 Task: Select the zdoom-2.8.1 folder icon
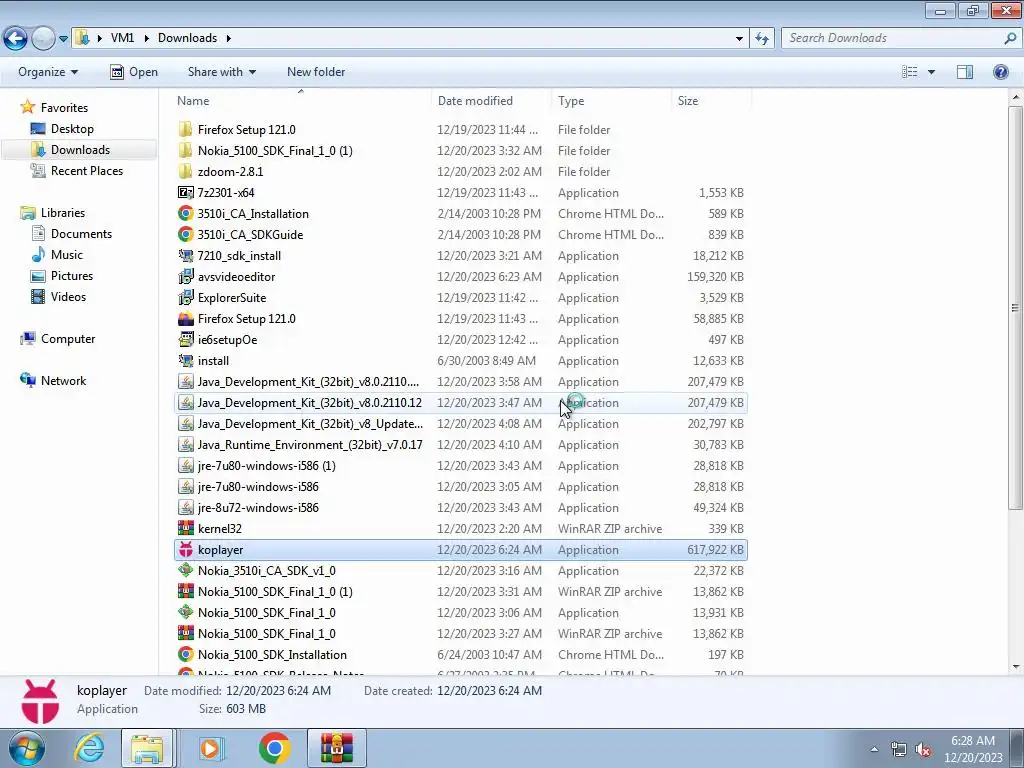coord(185,172)
